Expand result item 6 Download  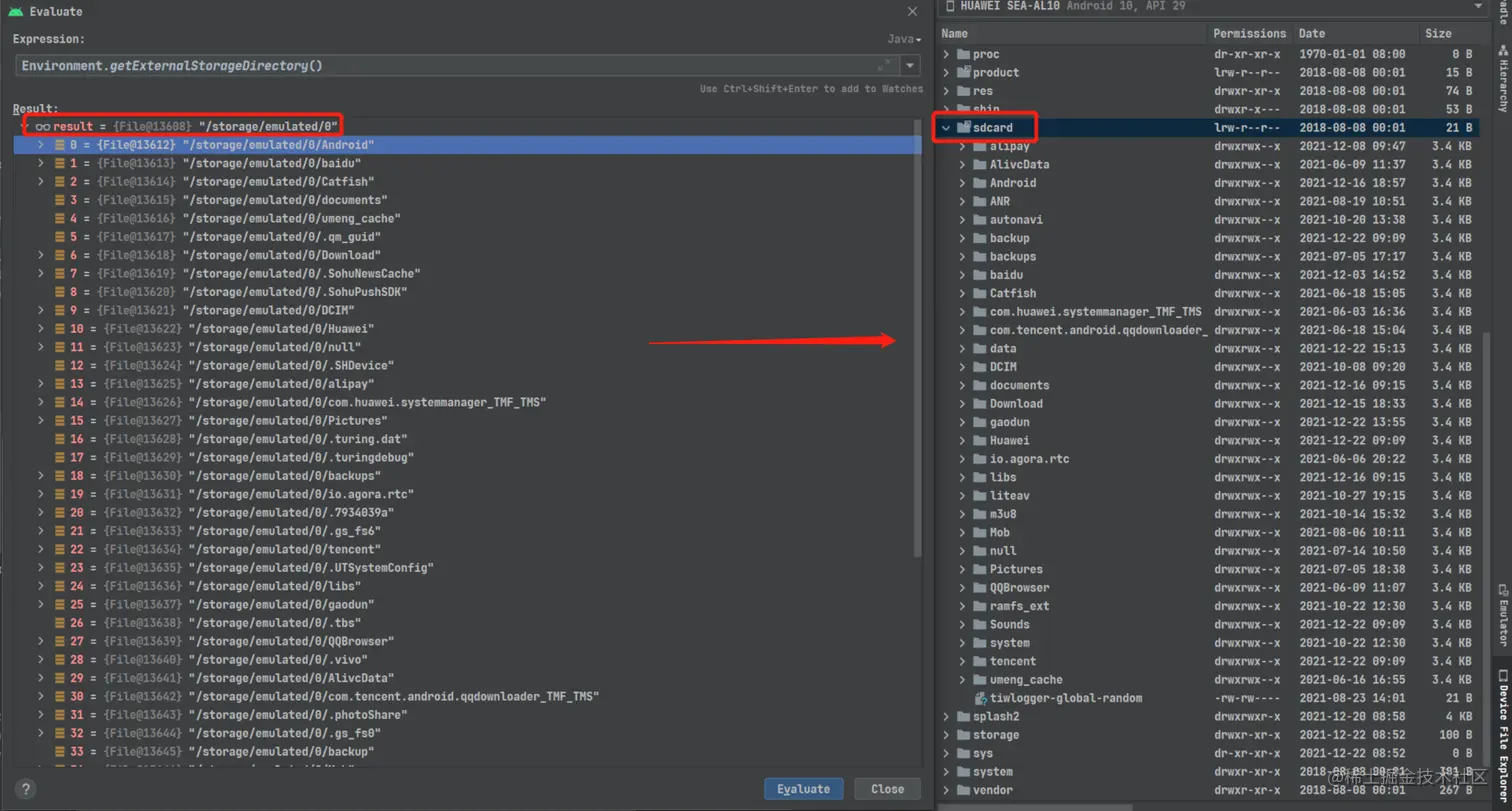[x=41, y=255]
